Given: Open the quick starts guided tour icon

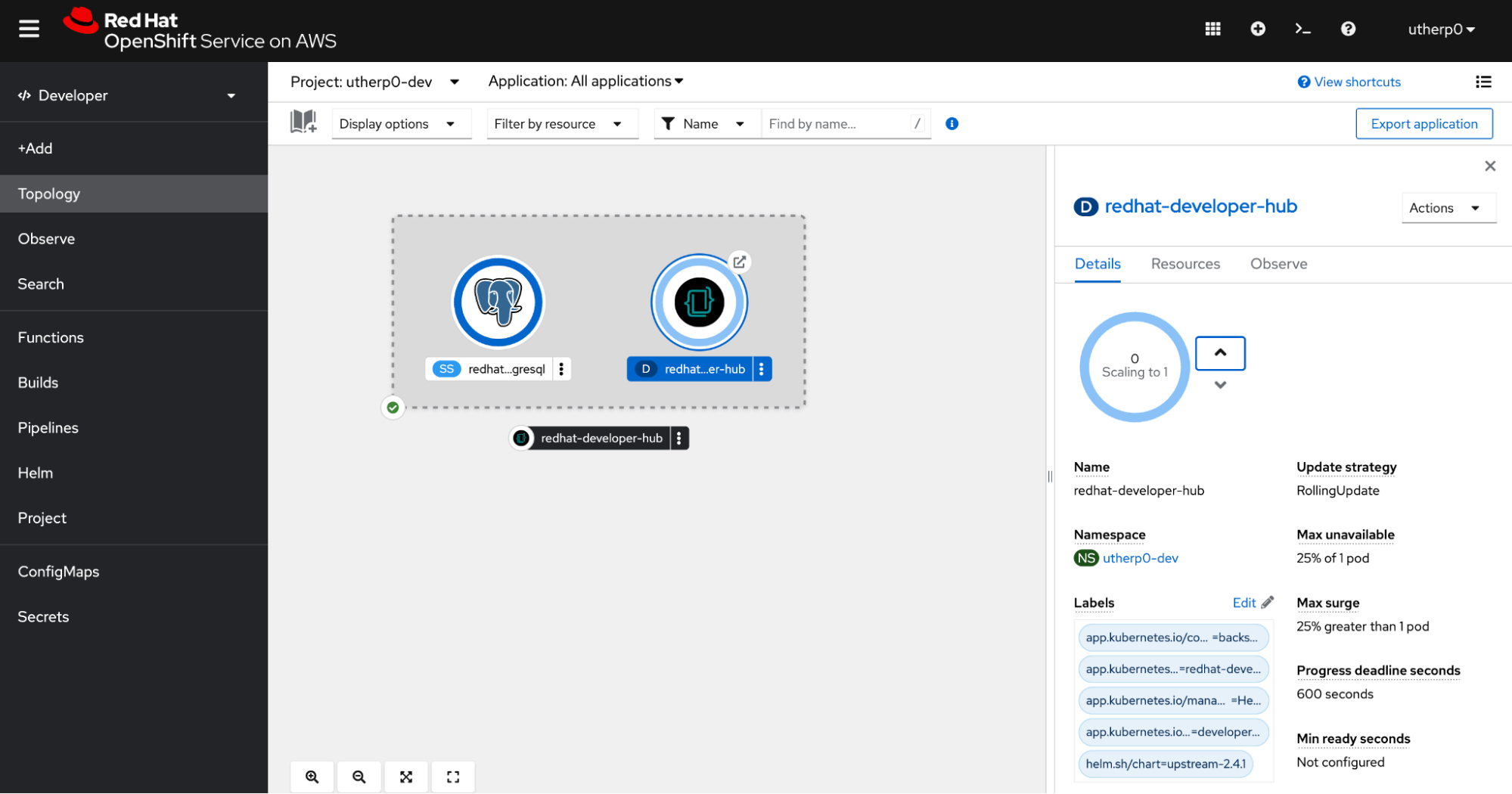Looking at the screenshot, I should point(303,121).
